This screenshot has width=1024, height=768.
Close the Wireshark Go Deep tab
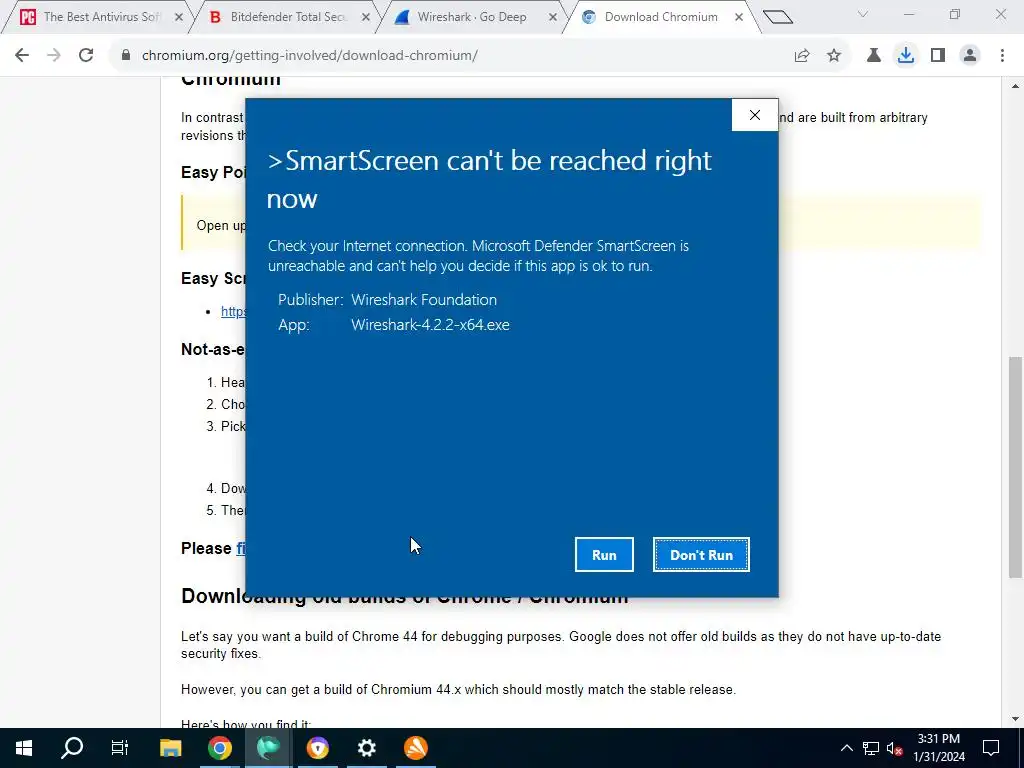(x=553, y=18)
